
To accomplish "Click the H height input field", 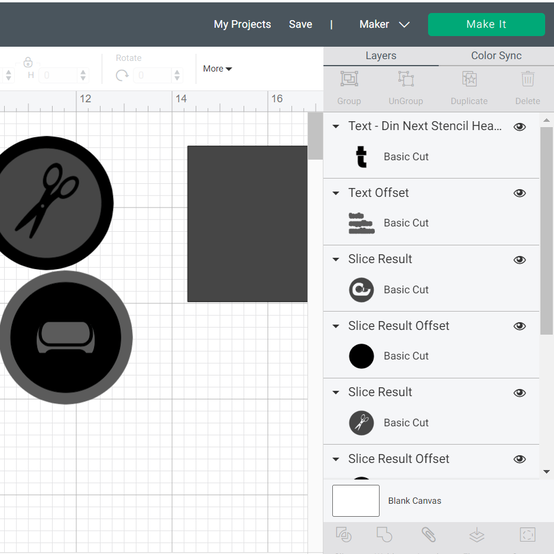I will coord(58,75).
